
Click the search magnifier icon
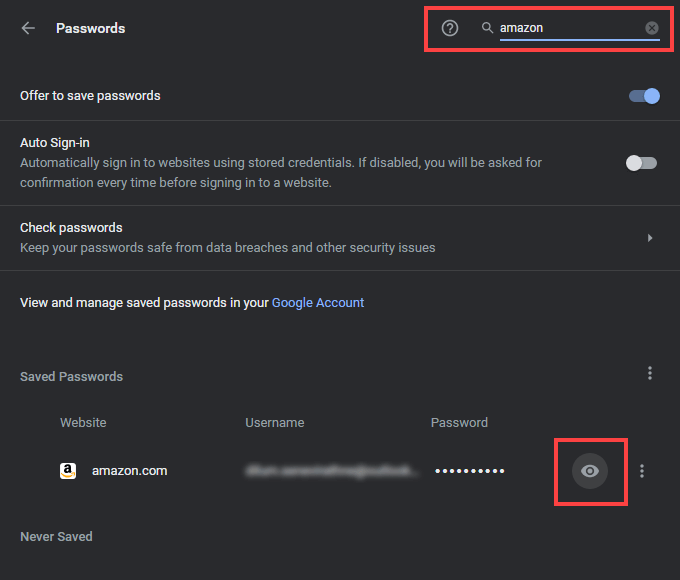pos(488,28)
